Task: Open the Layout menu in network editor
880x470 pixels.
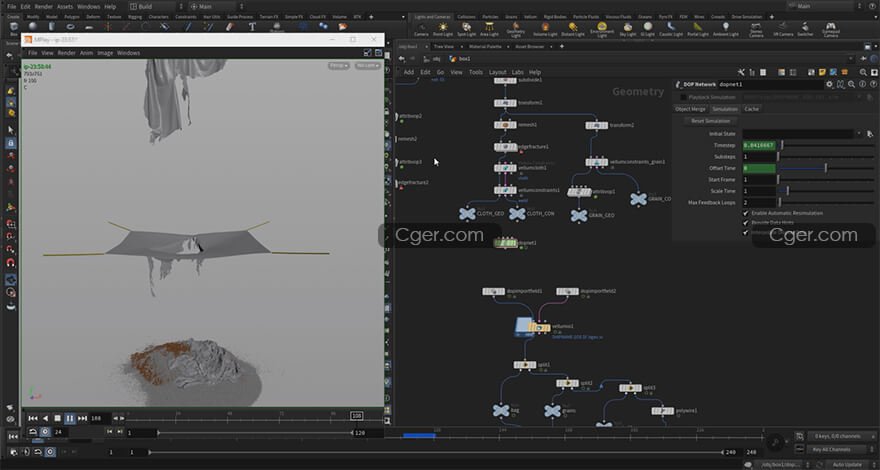Action: pos(498,72)
